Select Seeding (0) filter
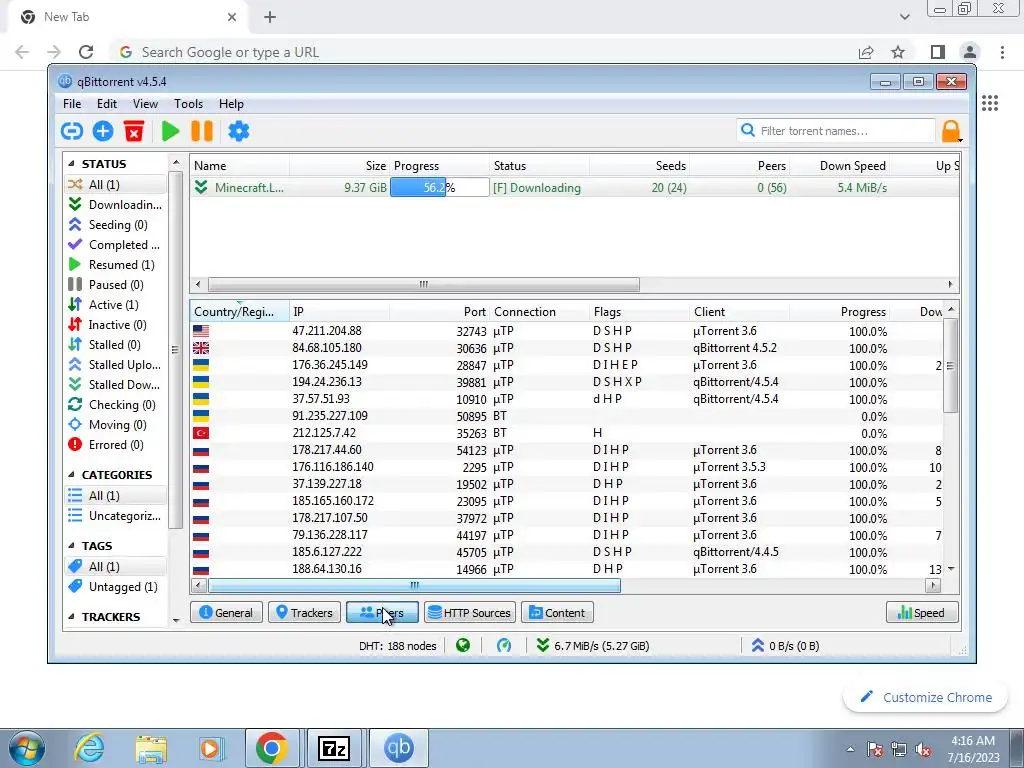Viewport: 1024px width, 768px height. click(115, 225)
